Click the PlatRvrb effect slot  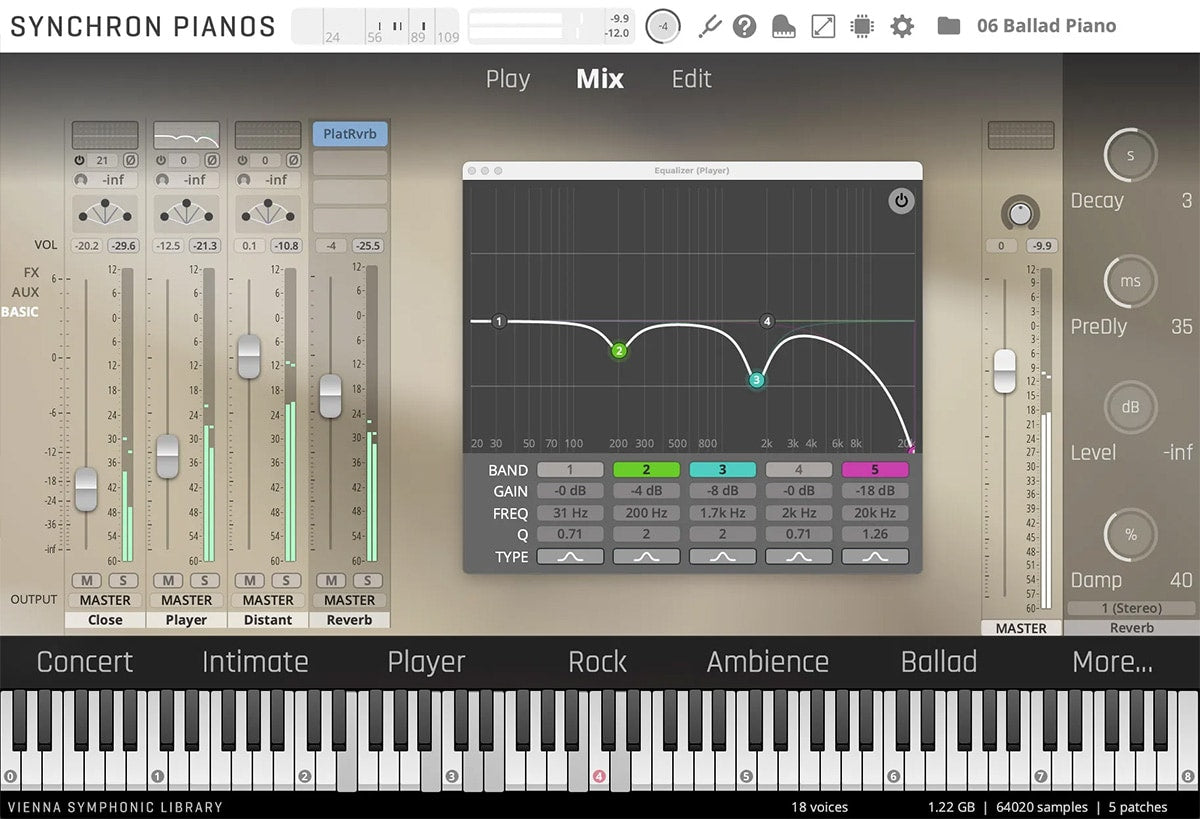349,133
